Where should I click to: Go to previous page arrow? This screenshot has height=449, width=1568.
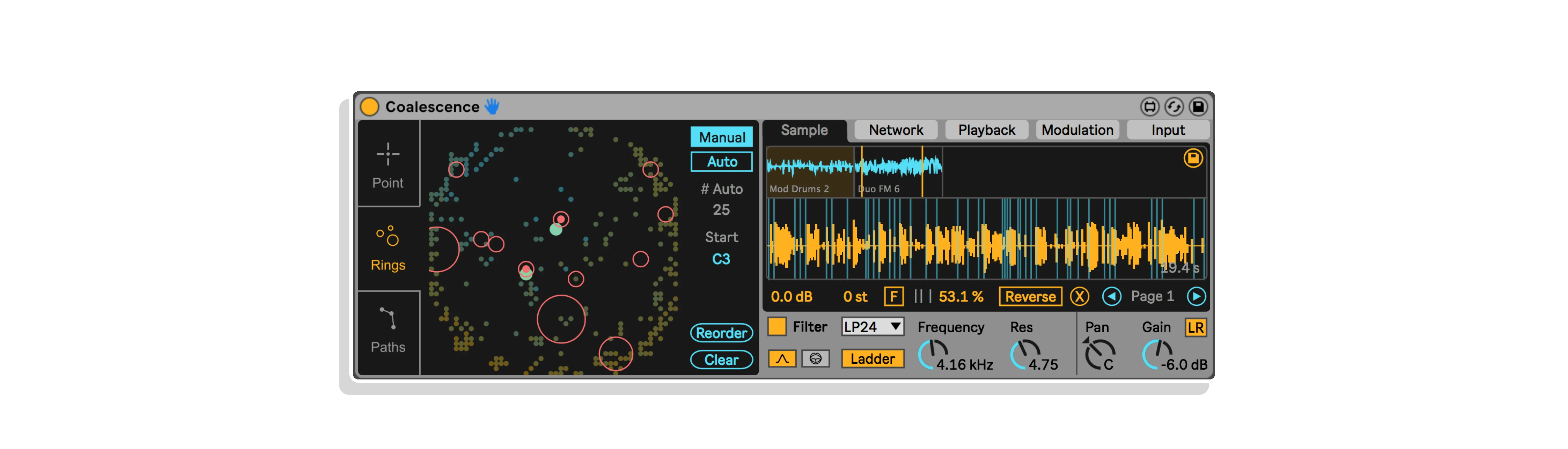1111,297
